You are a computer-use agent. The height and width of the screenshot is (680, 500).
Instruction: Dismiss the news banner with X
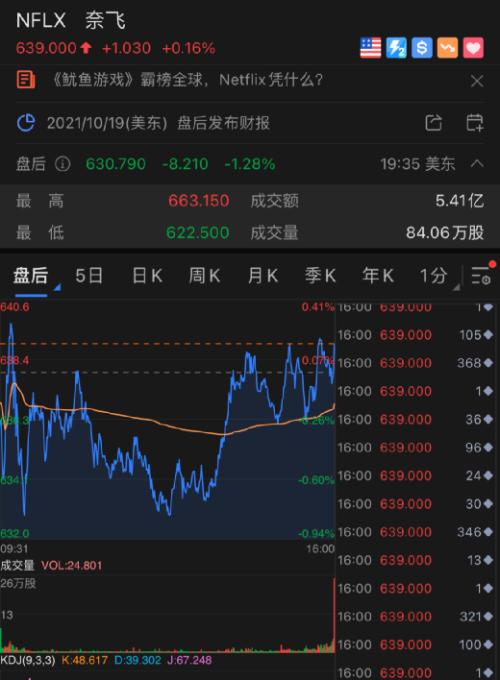coord(477,81)
